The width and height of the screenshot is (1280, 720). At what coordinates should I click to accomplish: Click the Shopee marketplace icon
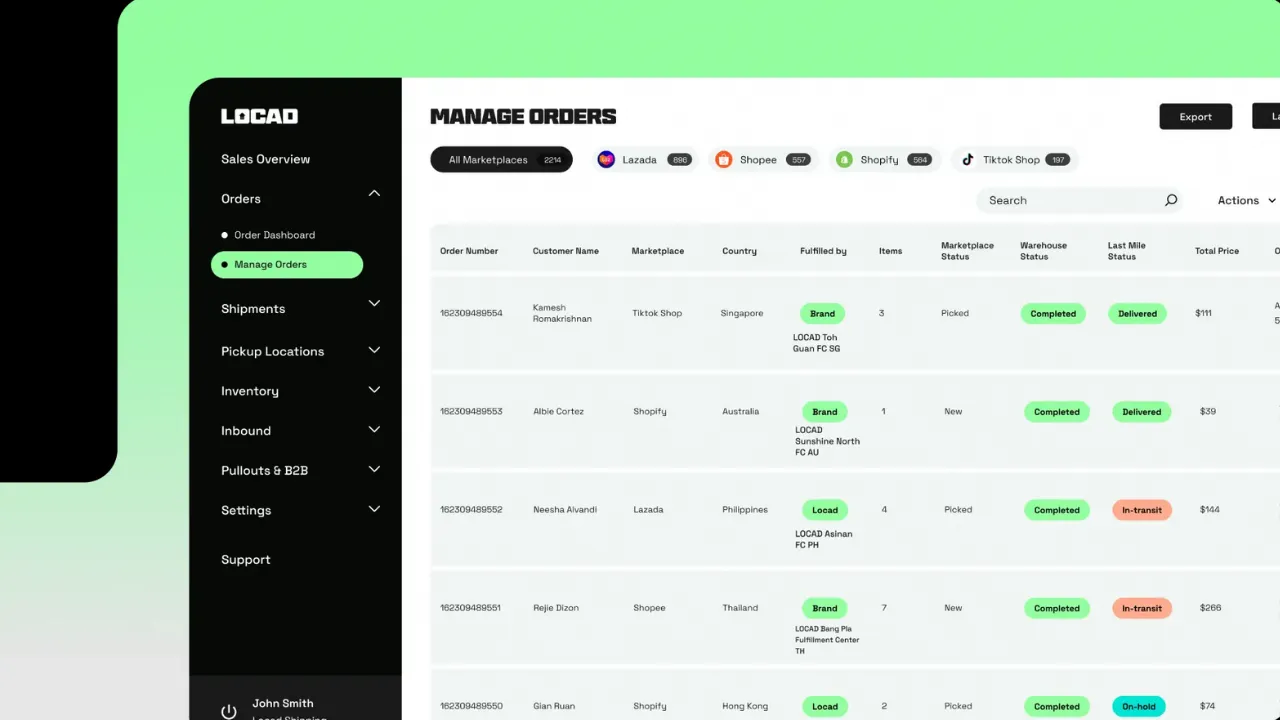point(723,159)
